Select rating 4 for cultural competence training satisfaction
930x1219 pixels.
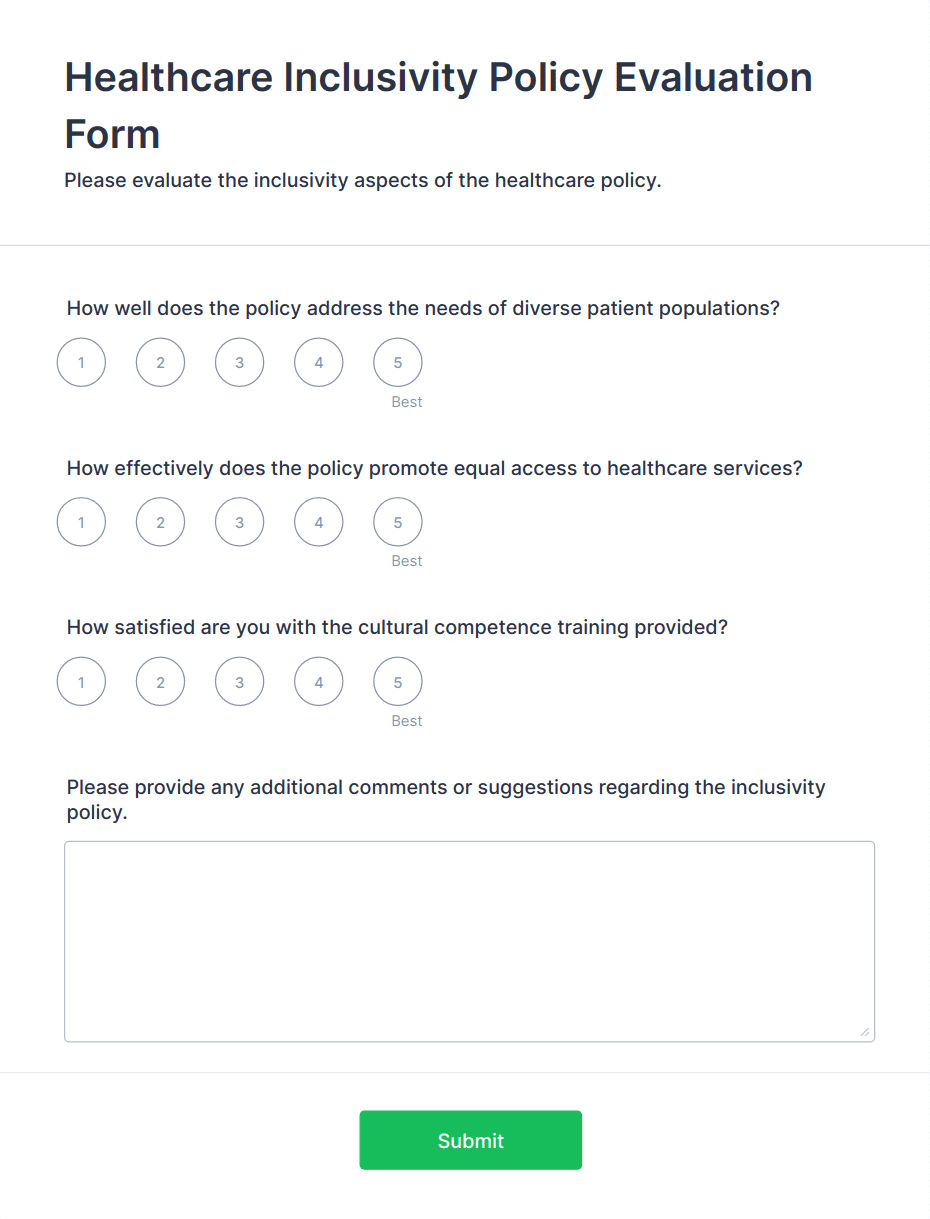point(318,681)
